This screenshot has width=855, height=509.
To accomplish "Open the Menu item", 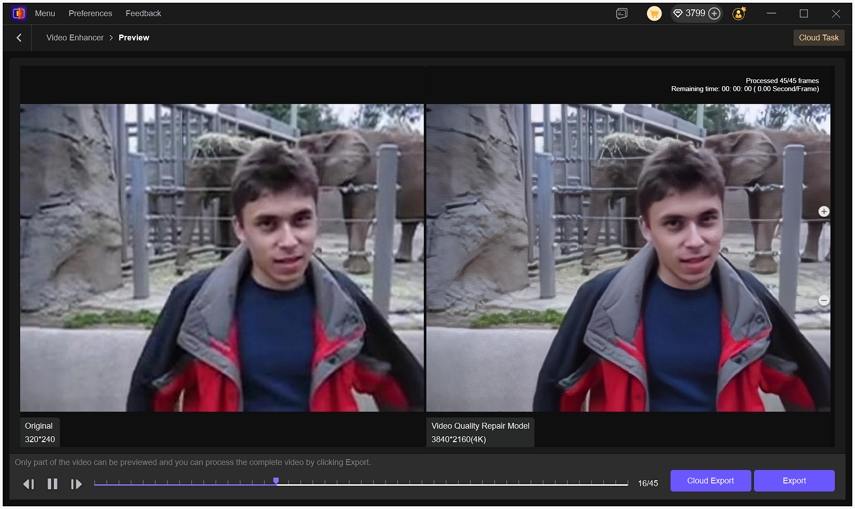I will (x=45, y=14).
